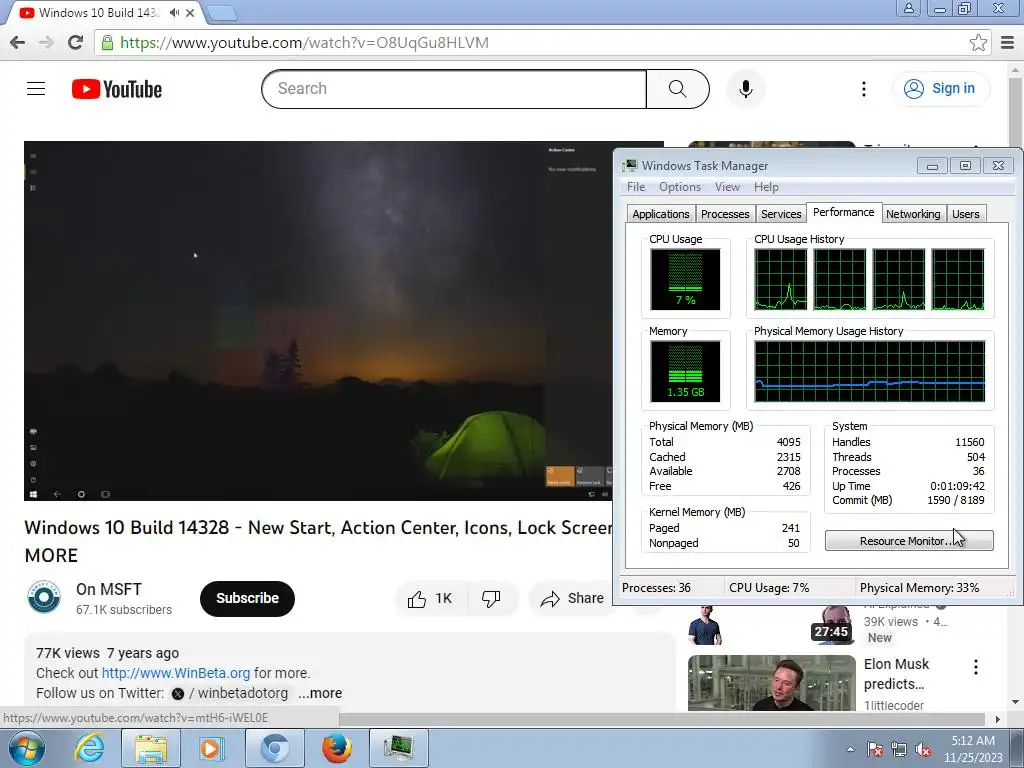Screen dimensions: 1024x768
Task: Select the Performance tab
Action: (x=843, y=212)
